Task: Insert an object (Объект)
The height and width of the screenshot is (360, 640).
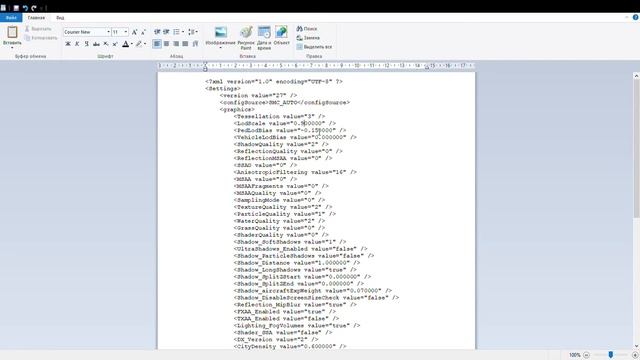Action: 281,36
